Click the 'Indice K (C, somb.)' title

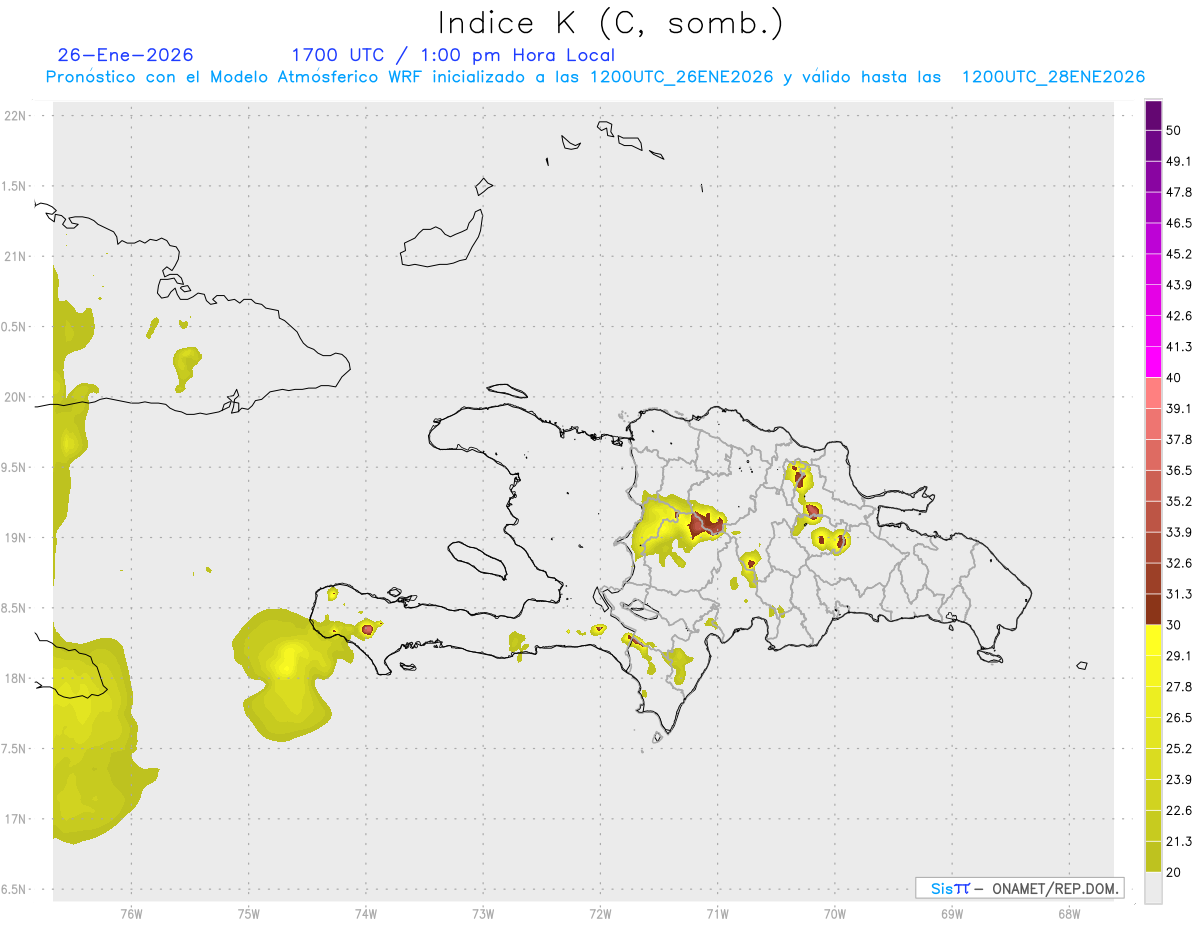(611, 24)
